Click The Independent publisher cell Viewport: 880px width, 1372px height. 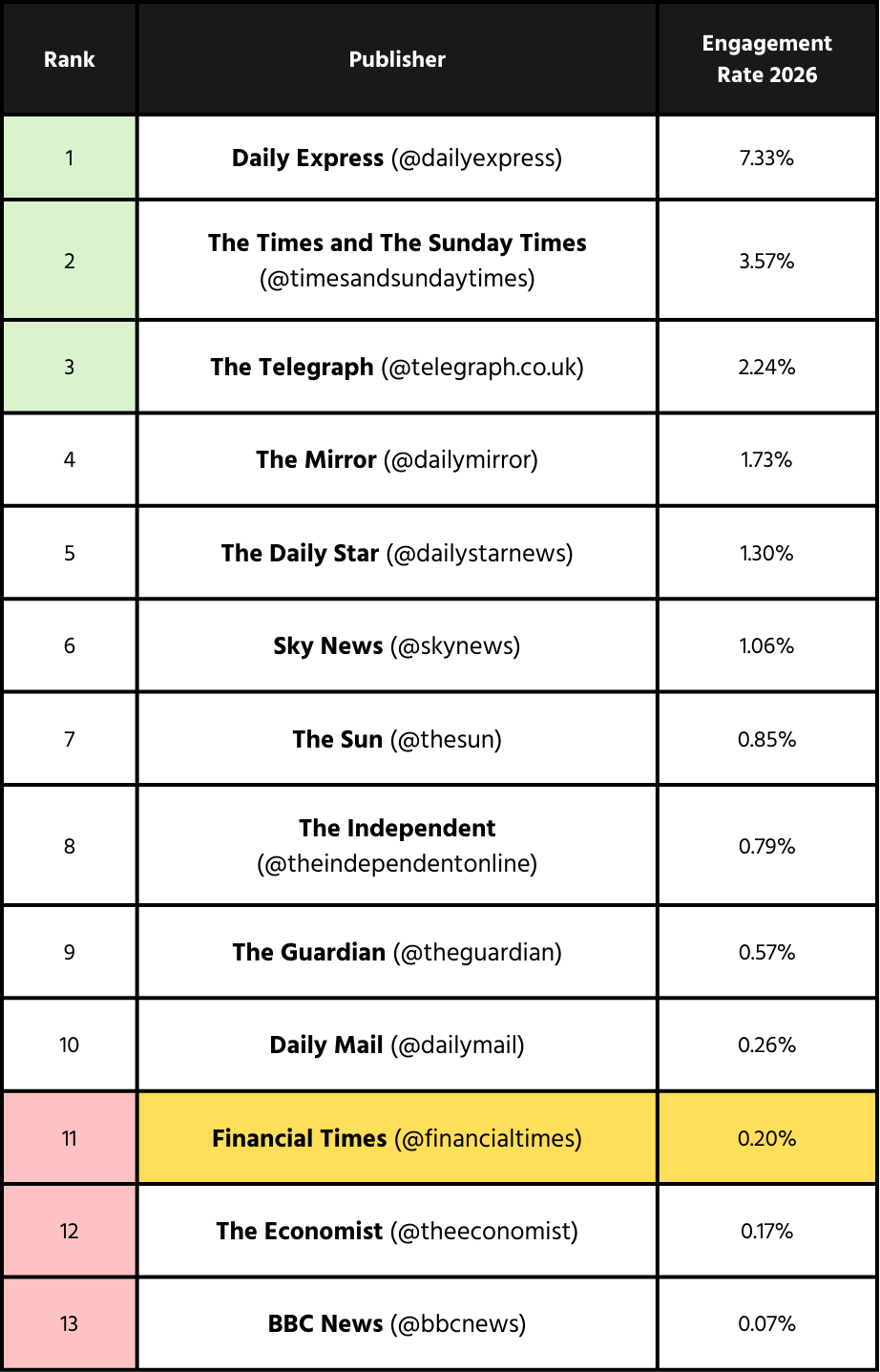coord(397,845)
